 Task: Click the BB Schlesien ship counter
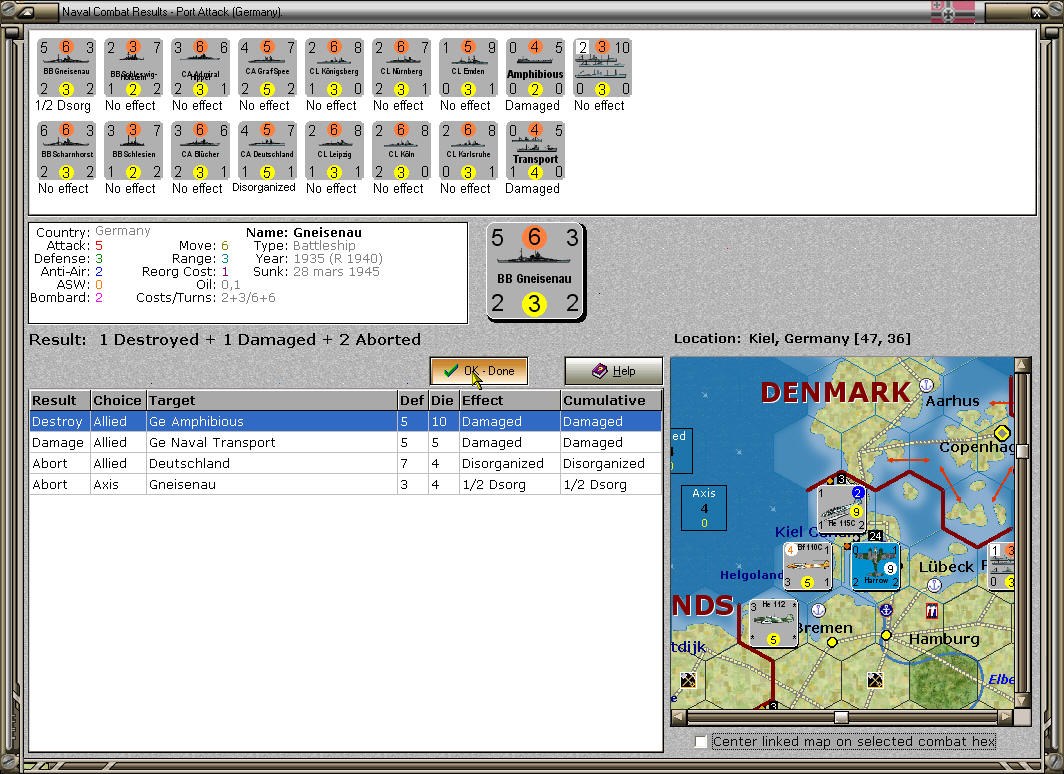133,151
